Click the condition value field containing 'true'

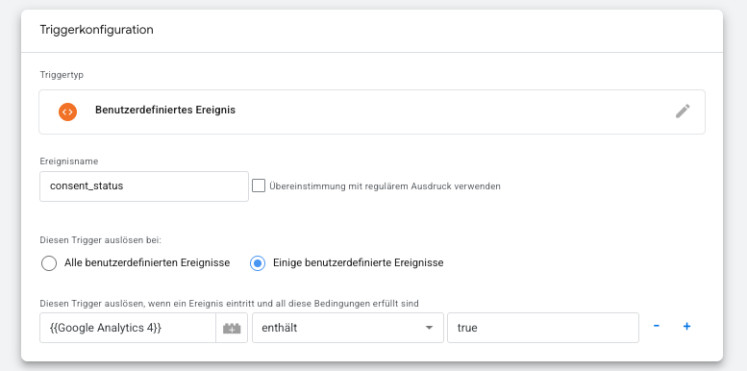coord(543,328)
